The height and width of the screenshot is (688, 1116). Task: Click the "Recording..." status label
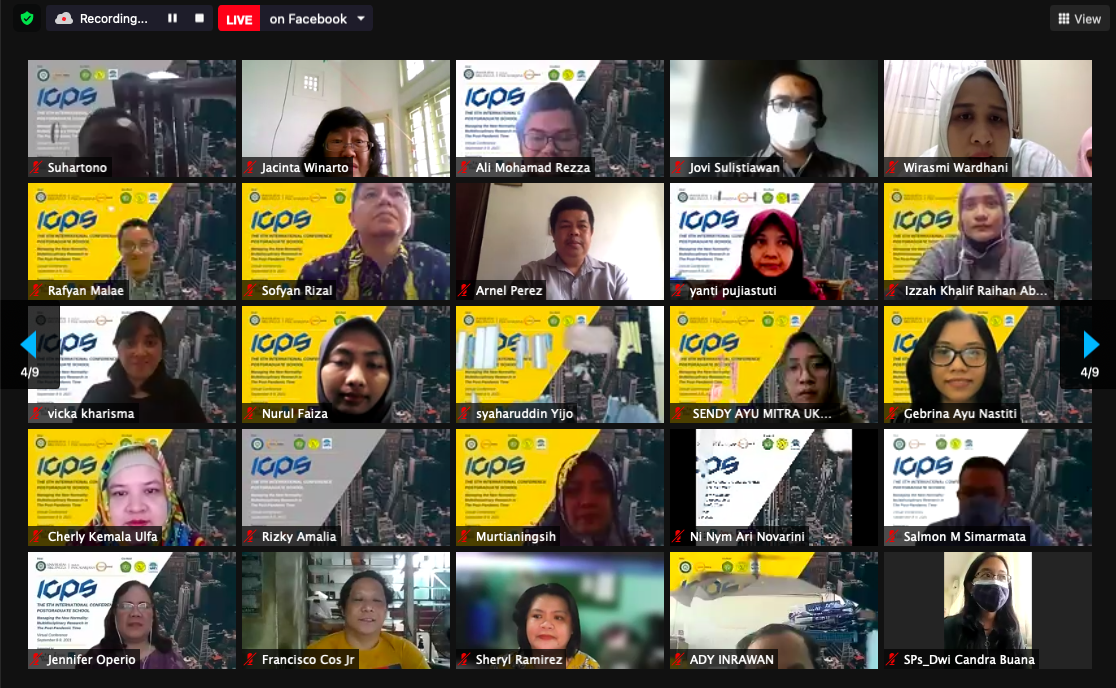pyautogui.click(x=113, y=18)
